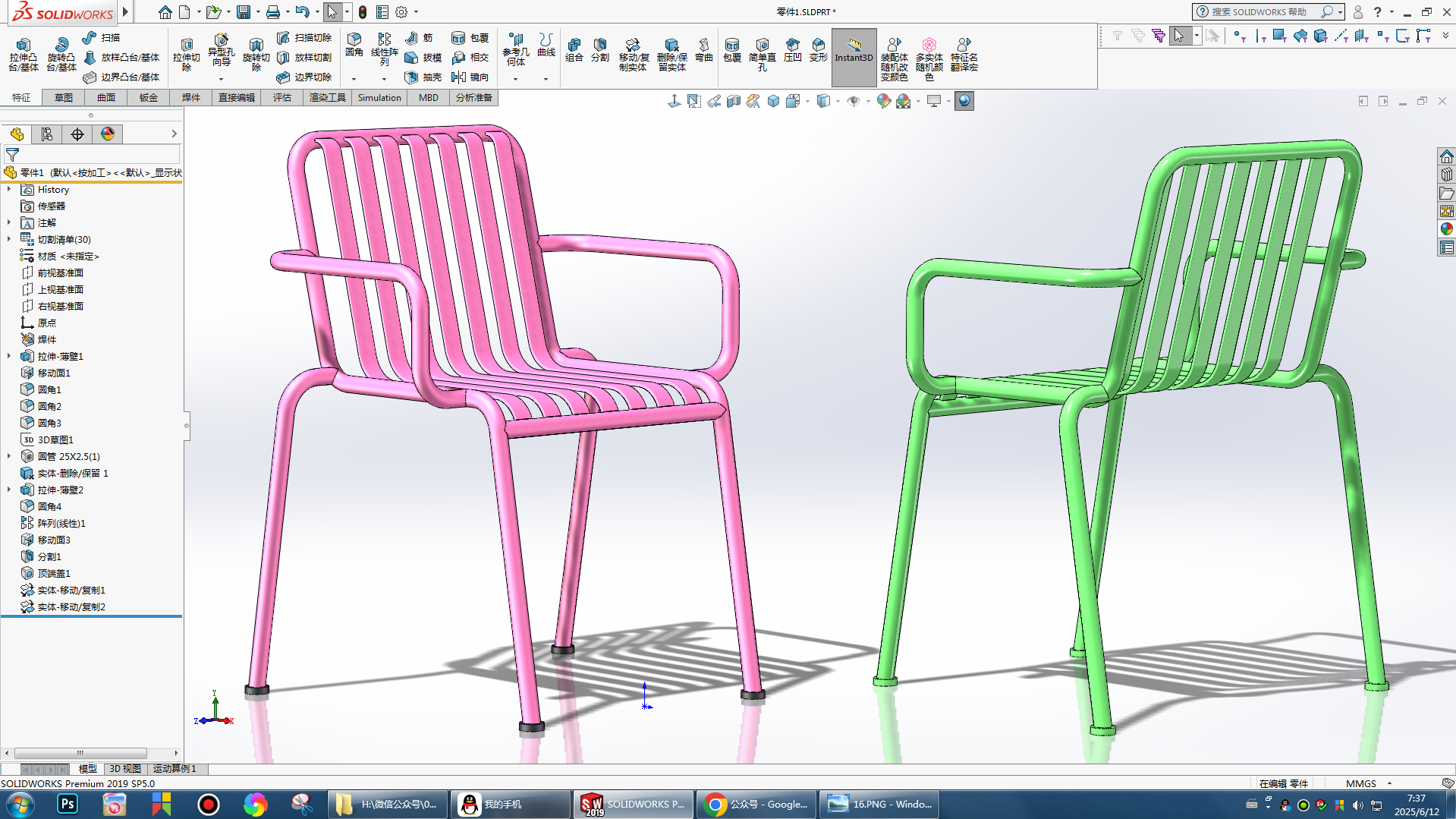Viewport: 1456px width, 819px height.
Task: Toggle the section view icon
Action: [x=733, y=101]
